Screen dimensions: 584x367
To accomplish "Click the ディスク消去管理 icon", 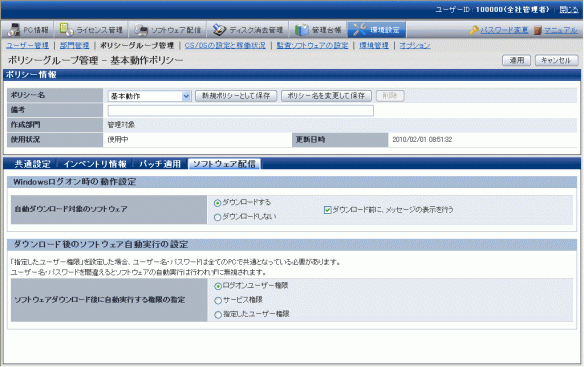I will coord(219,30).
